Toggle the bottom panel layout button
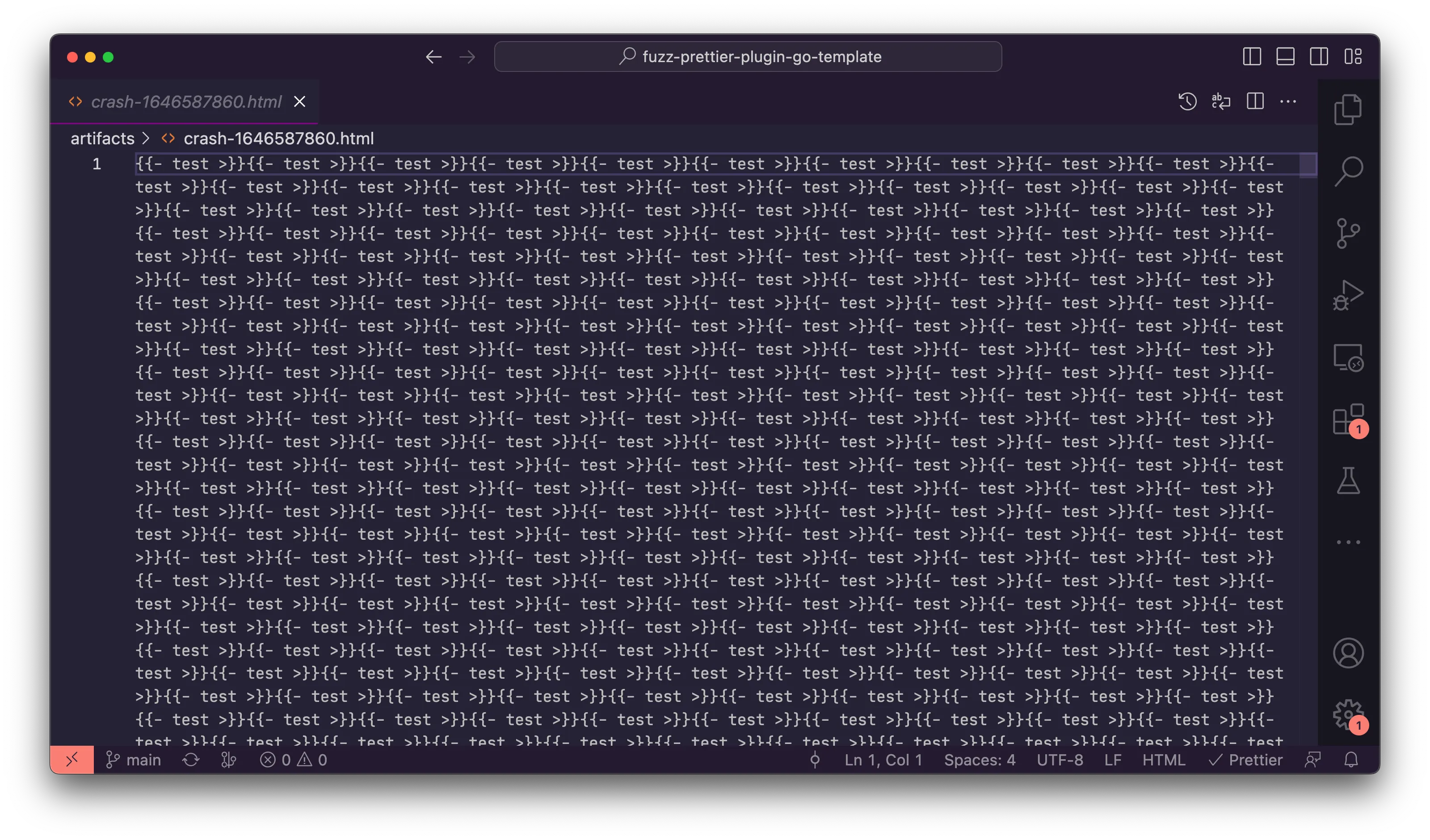This screenshot has height=840, width=1430. pyautogui.click(x=1285, y=57)
